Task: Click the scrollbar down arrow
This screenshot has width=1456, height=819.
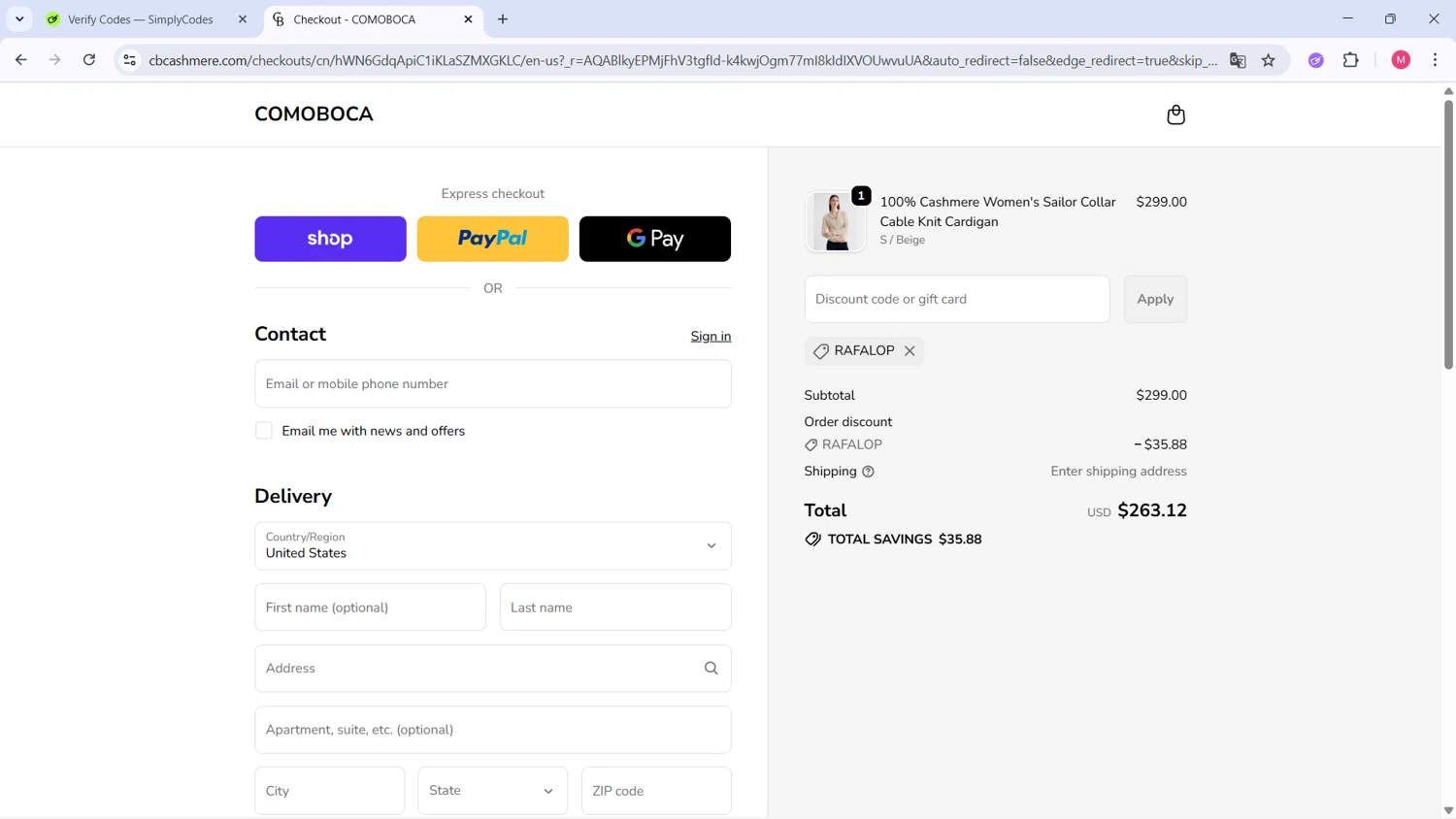Action: tap(1448, 810)
